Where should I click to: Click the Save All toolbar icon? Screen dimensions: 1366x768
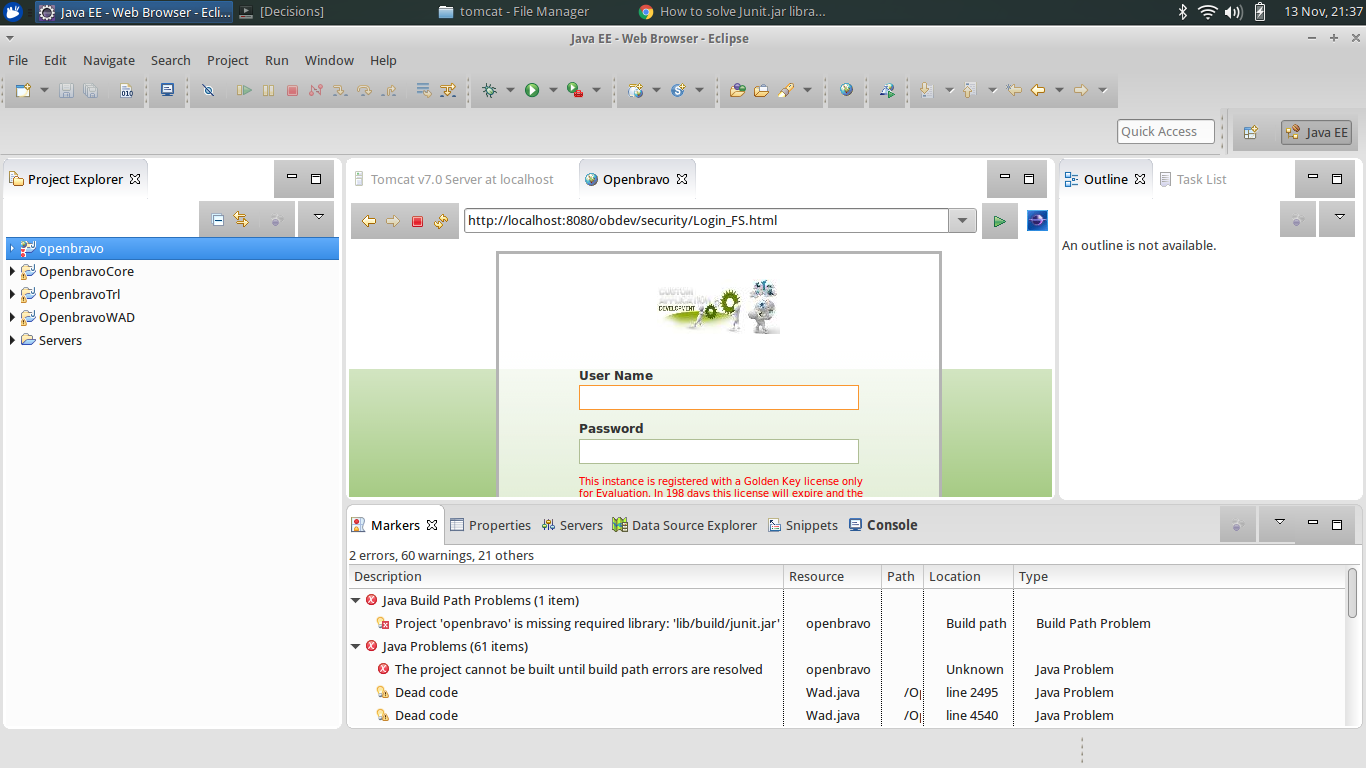(90, 90)
